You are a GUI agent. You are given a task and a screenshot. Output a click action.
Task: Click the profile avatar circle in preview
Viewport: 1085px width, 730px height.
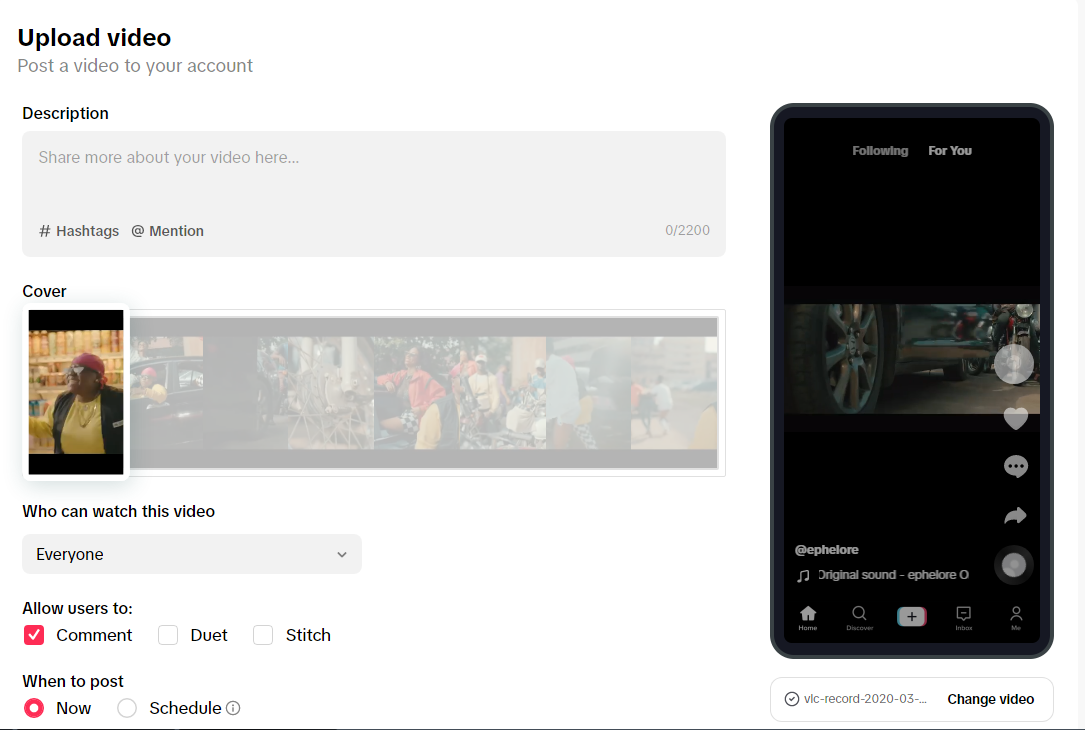tap(1014, 363)
